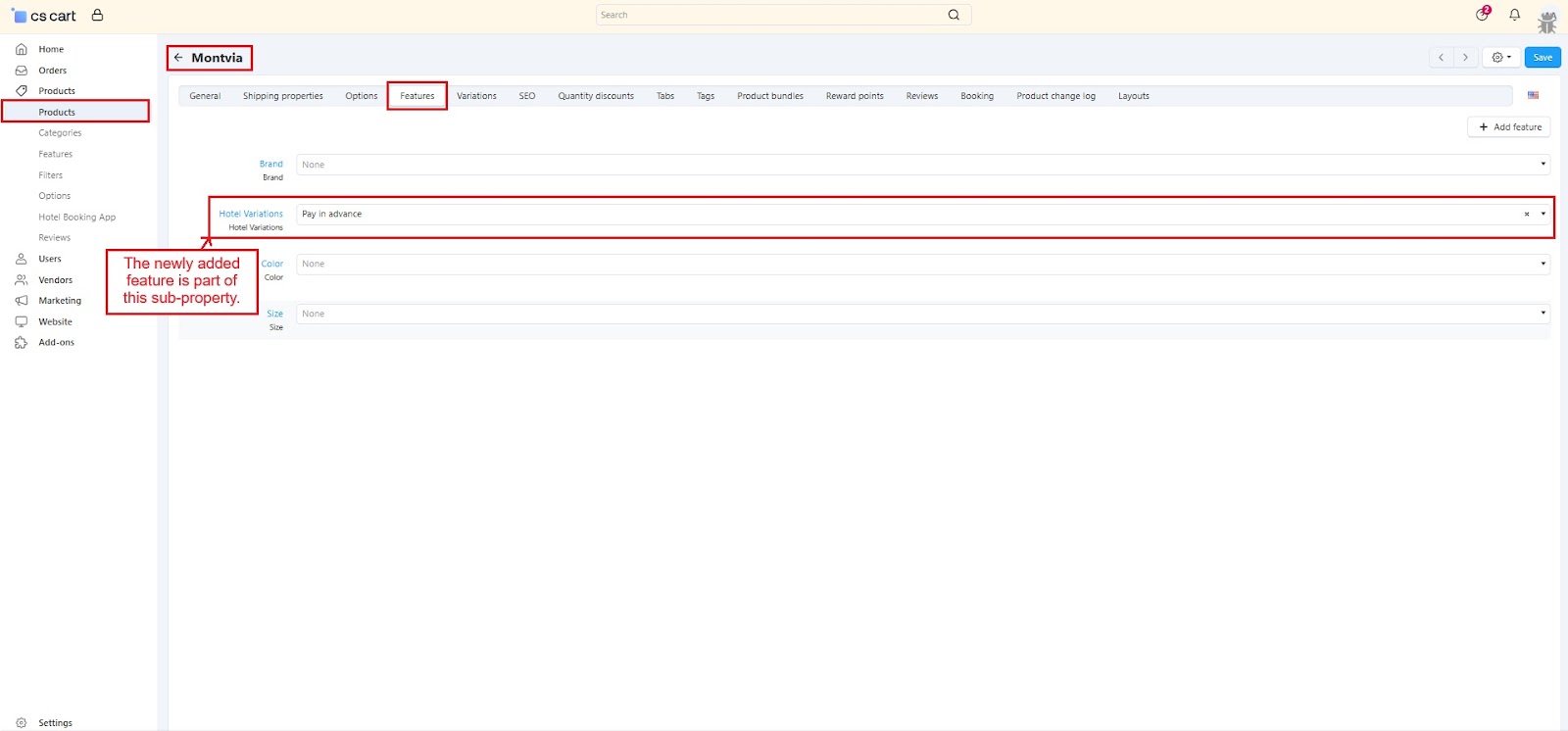Open the notifications bell
Viewport: 1568px width, 731px height.
tap(1514, 15)
